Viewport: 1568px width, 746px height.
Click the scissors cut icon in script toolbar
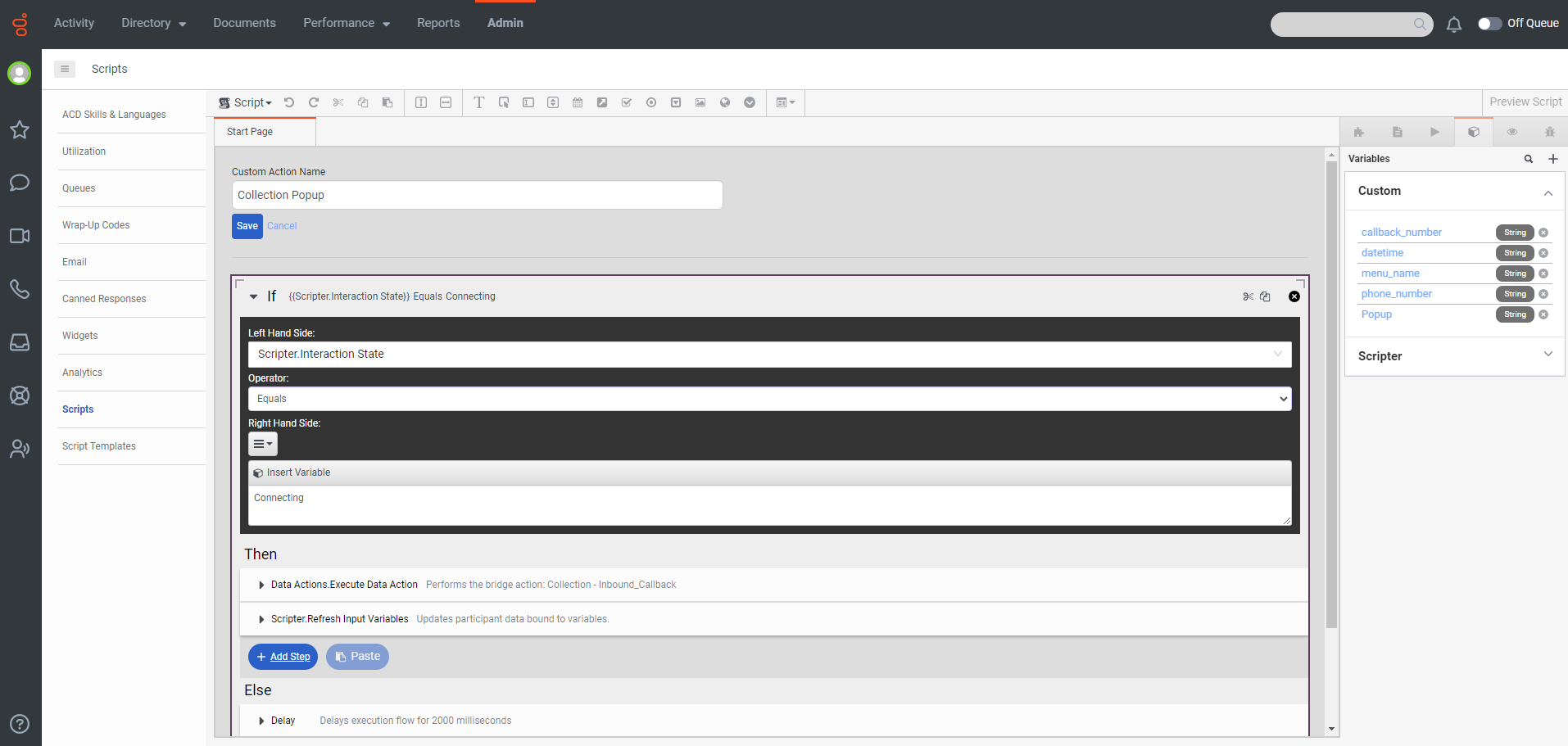[x=338, y=102]
